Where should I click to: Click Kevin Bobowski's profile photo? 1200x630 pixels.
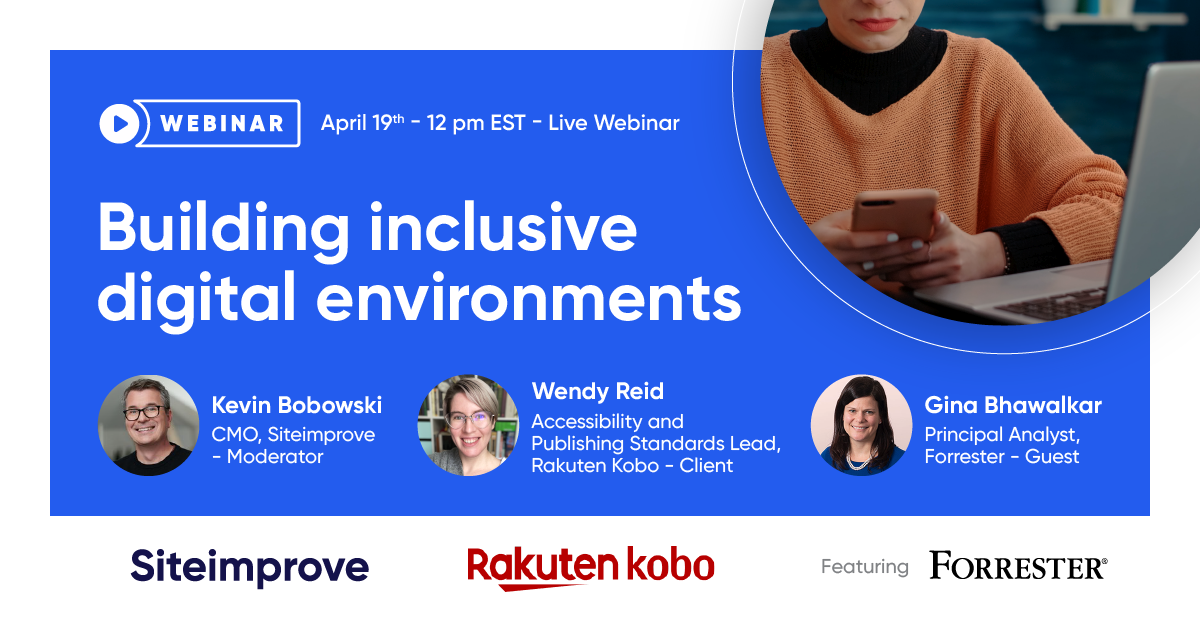point(149,425)
